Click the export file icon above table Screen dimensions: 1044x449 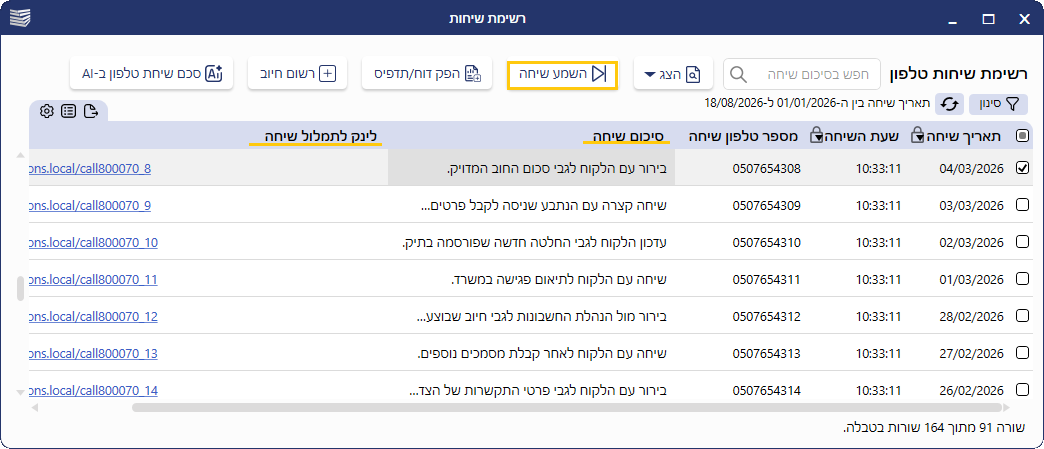[91, 111]
